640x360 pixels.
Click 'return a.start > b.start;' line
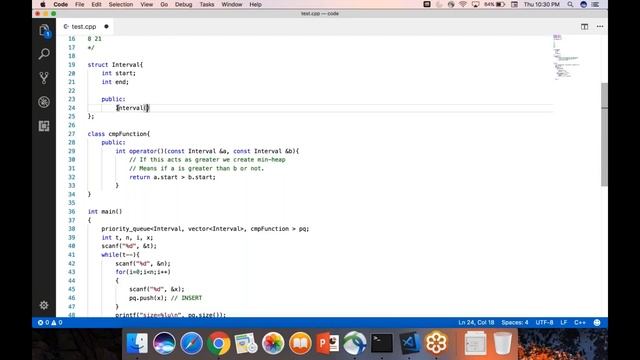(x=172, y=177)
